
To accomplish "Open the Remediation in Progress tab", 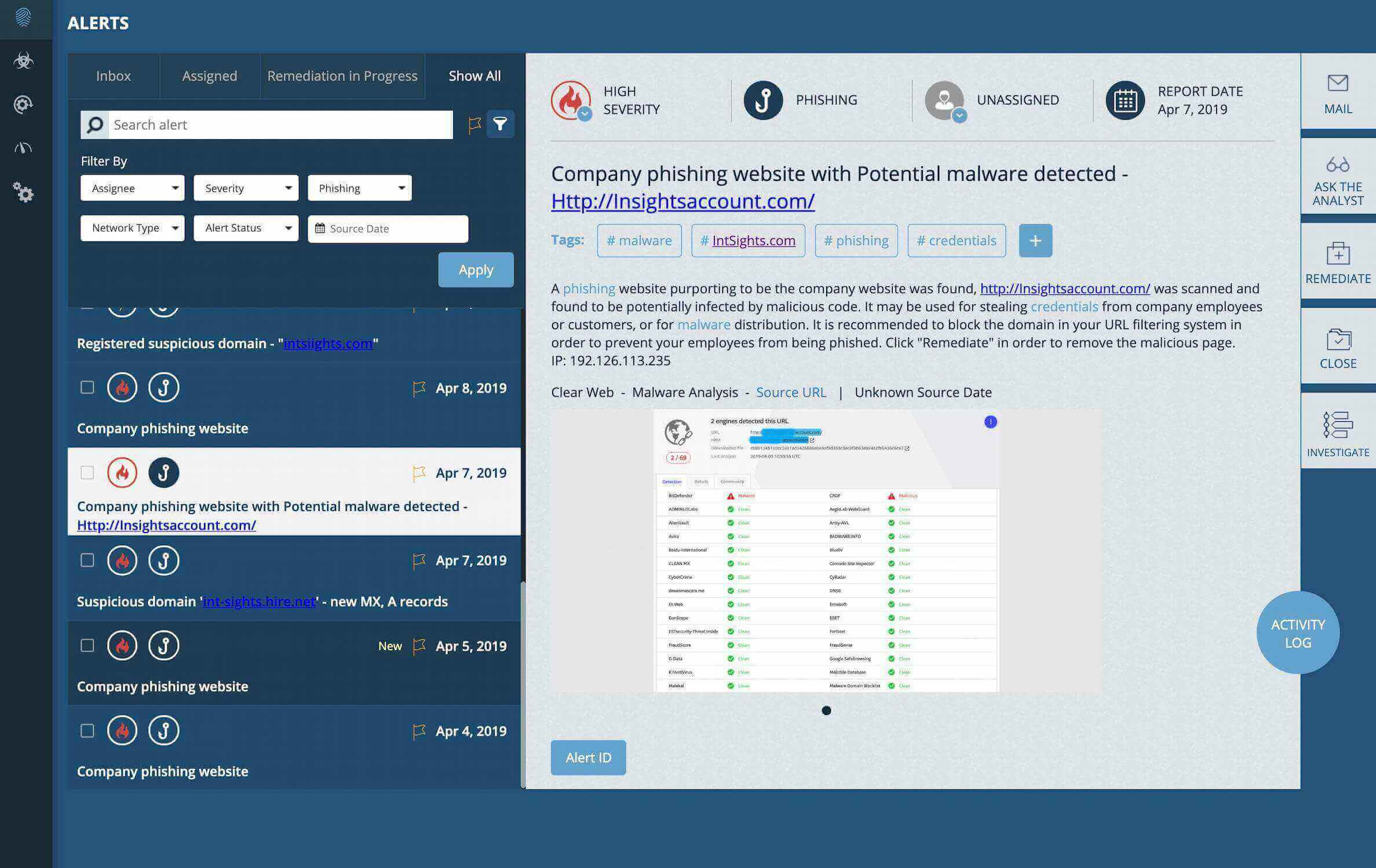I will click(x=342, y=75).
